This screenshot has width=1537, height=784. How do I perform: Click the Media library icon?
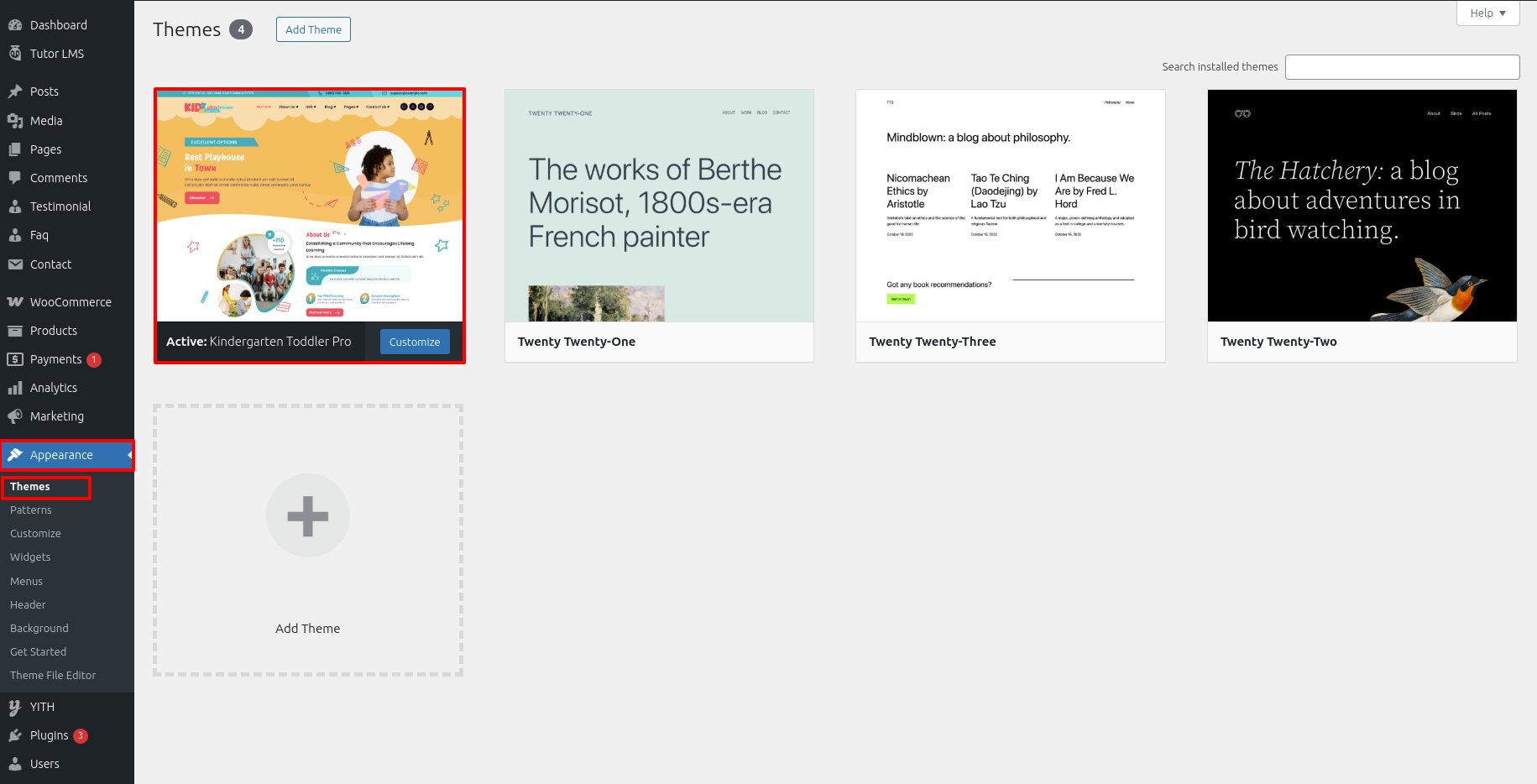[15, 121]
